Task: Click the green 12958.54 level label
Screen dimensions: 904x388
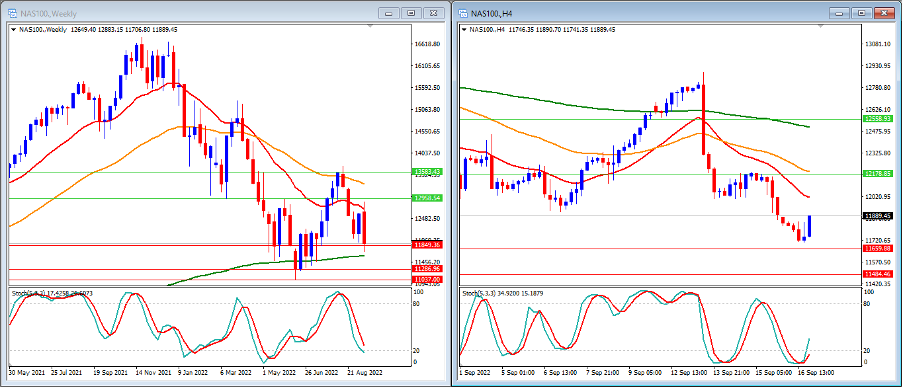Action: tap(427, 198)
